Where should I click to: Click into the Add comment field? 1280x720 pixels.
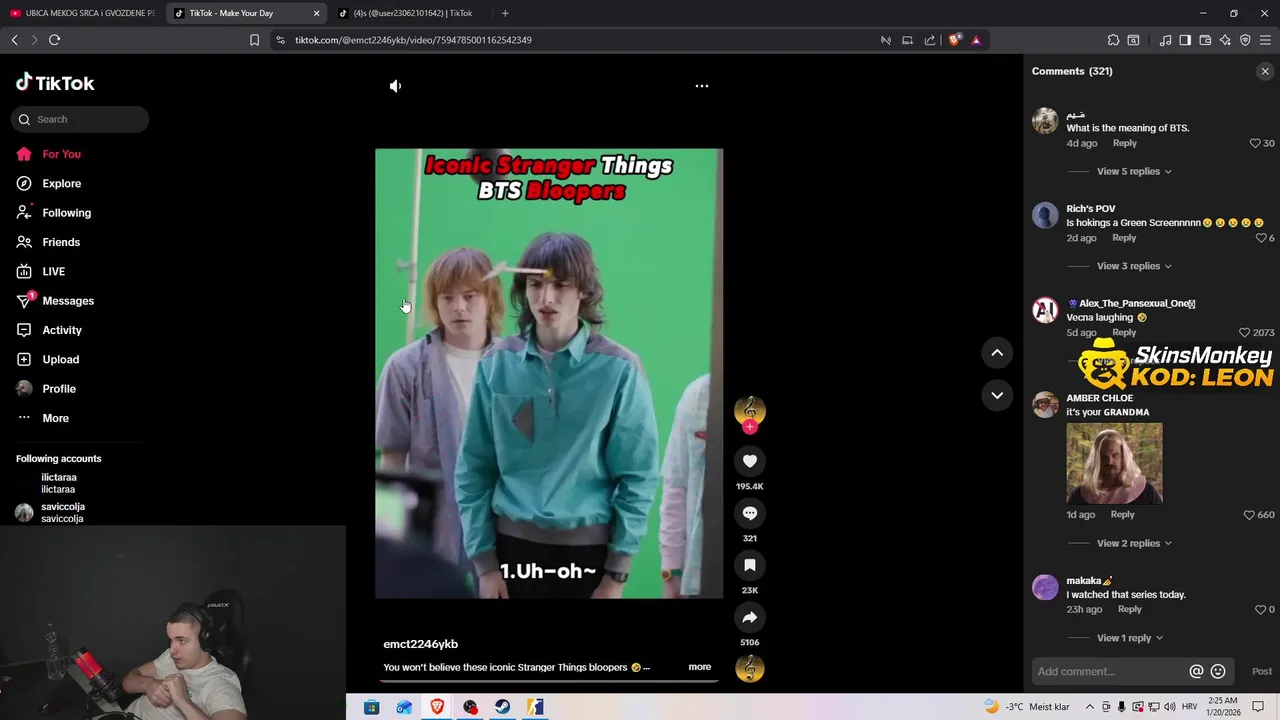tap(1108, 671)
